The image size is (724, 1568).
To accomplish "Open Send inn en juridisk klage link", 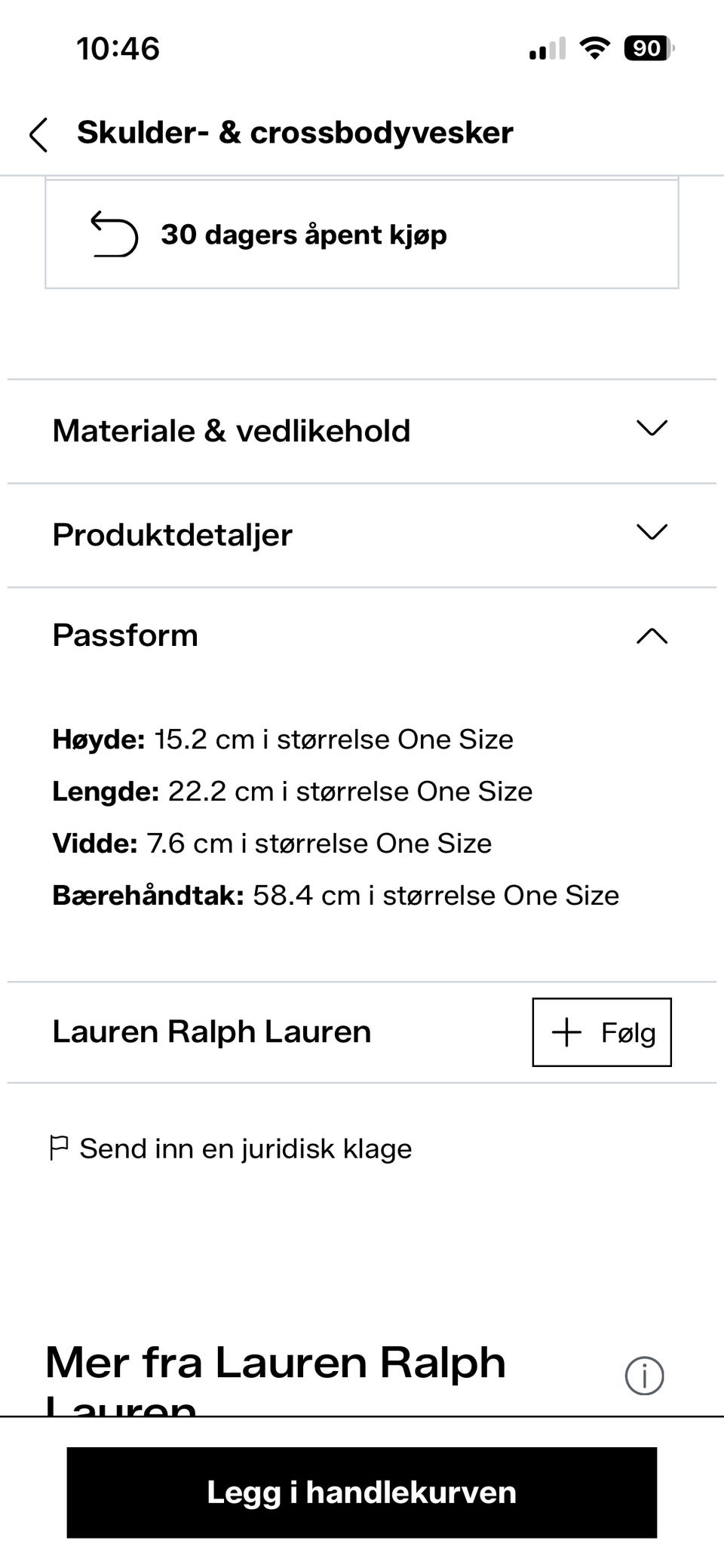I will coord(245,1148).
